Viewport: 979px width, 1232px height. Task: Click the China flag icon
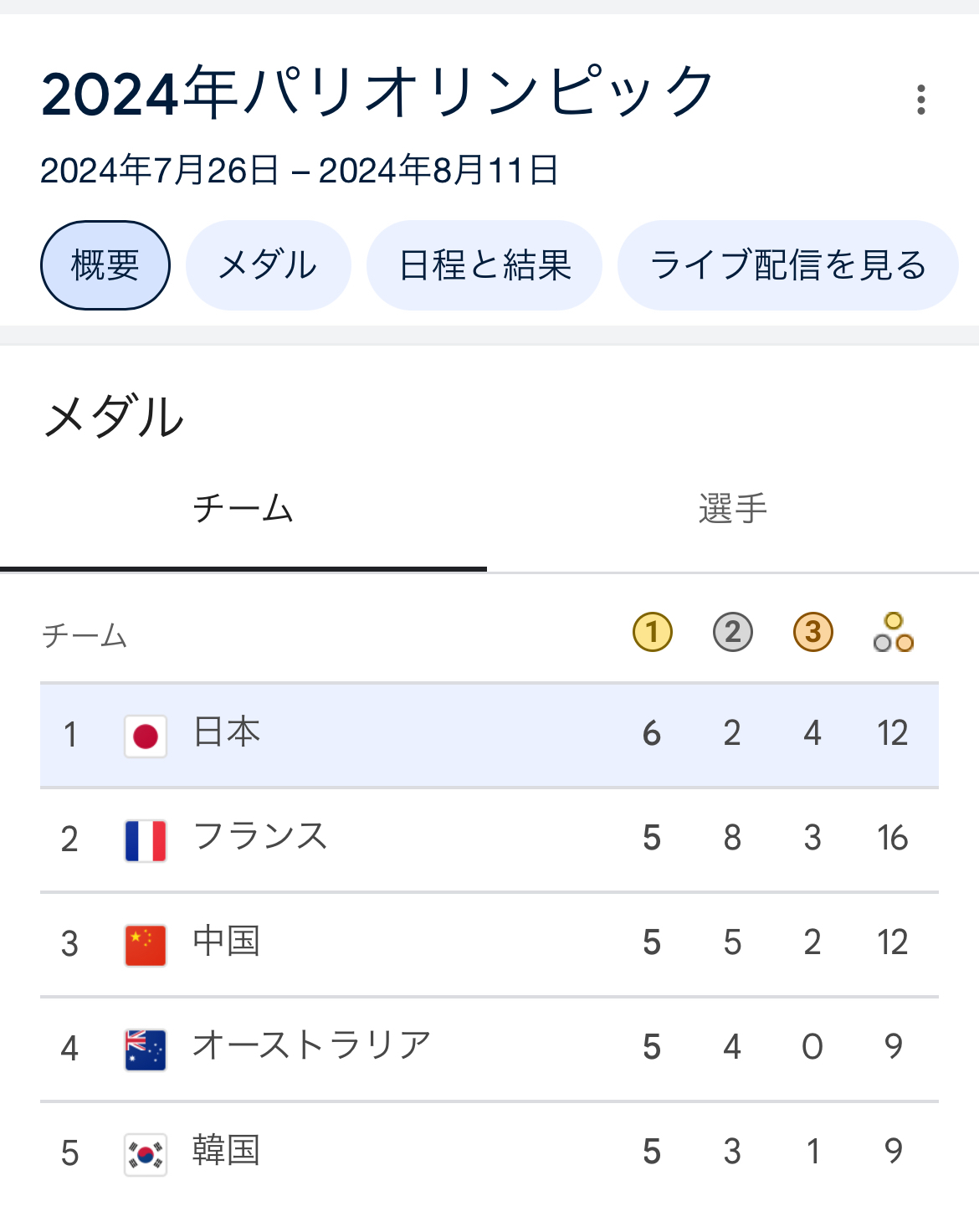tap(146, 946)
